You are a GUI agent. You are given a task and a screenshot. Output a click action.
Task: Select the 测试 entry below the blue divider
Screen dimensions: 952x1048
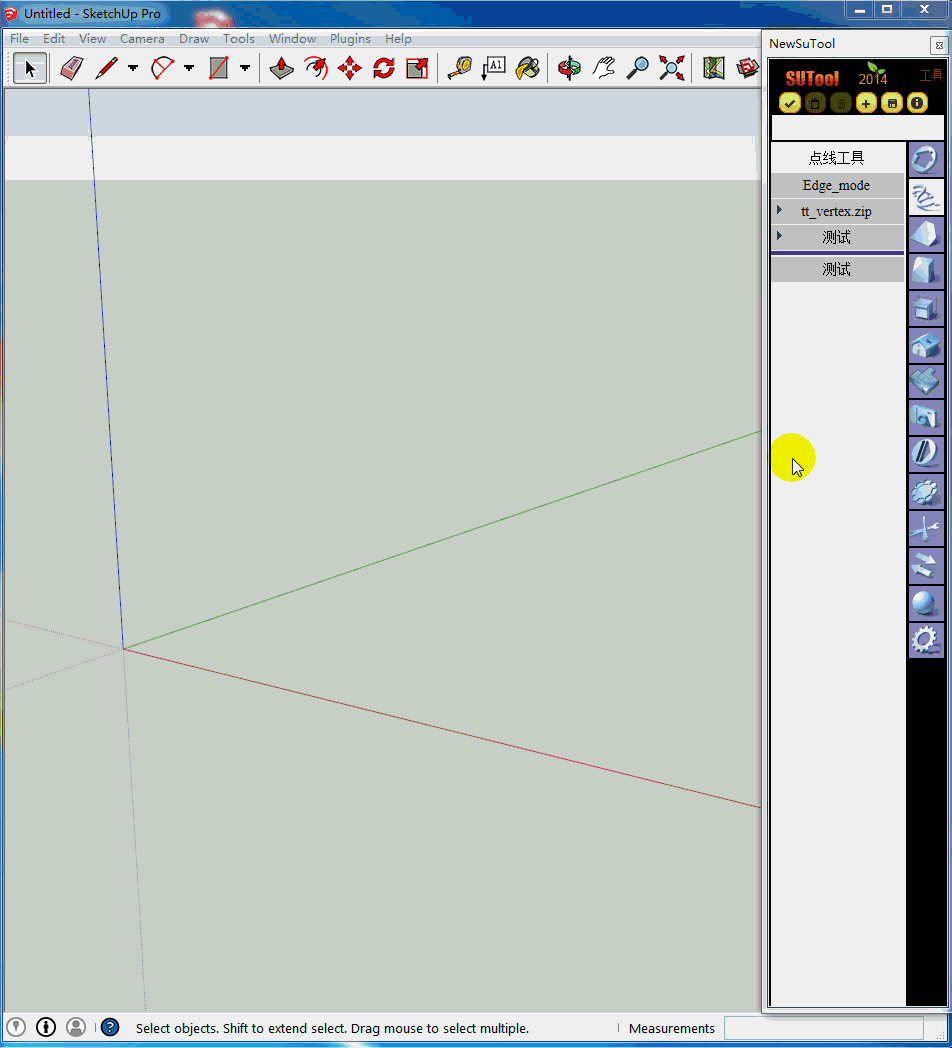click(837, 269)
